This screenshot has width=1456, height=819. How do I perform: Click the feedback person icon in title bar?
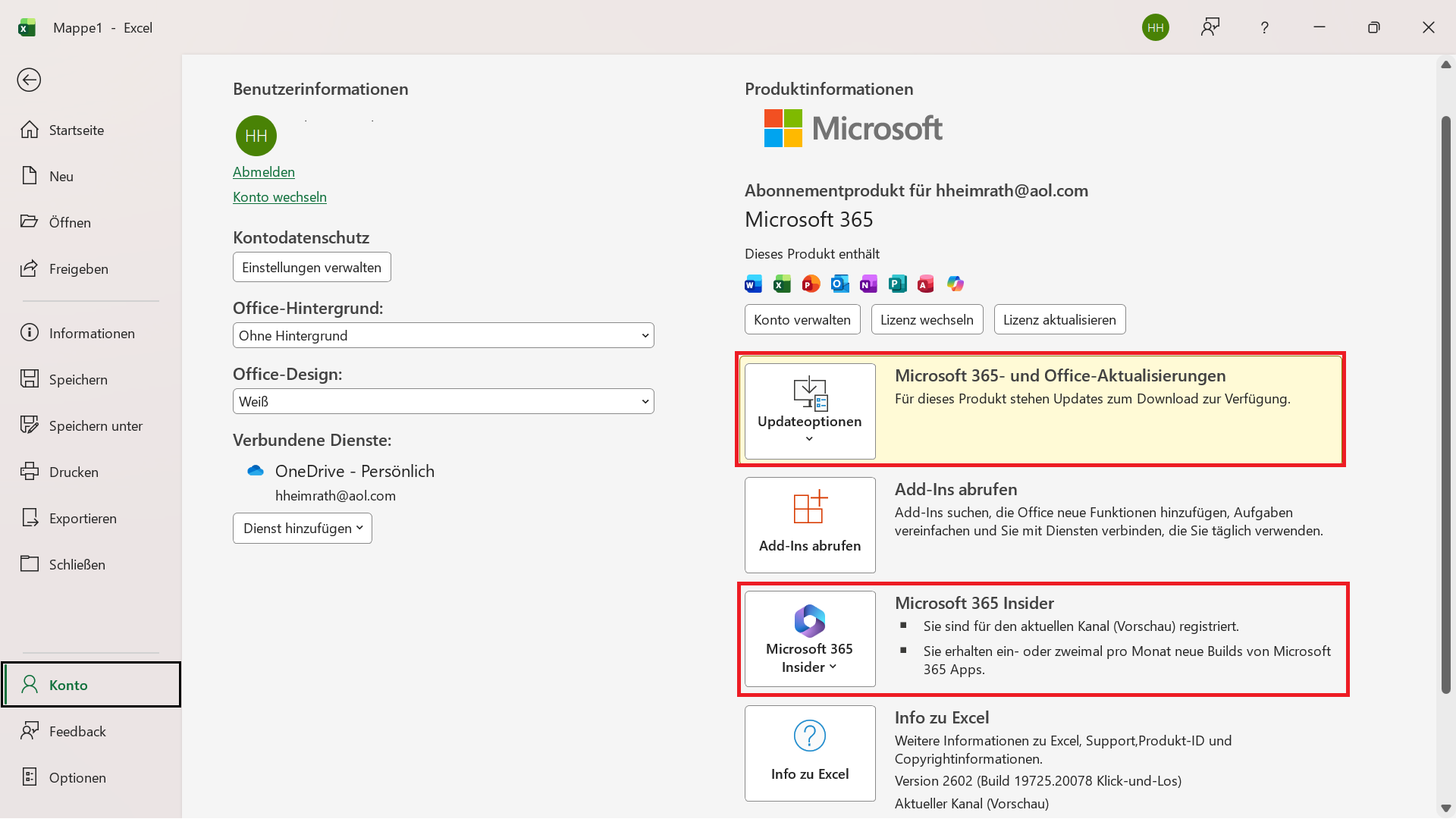pos(1210,28)
